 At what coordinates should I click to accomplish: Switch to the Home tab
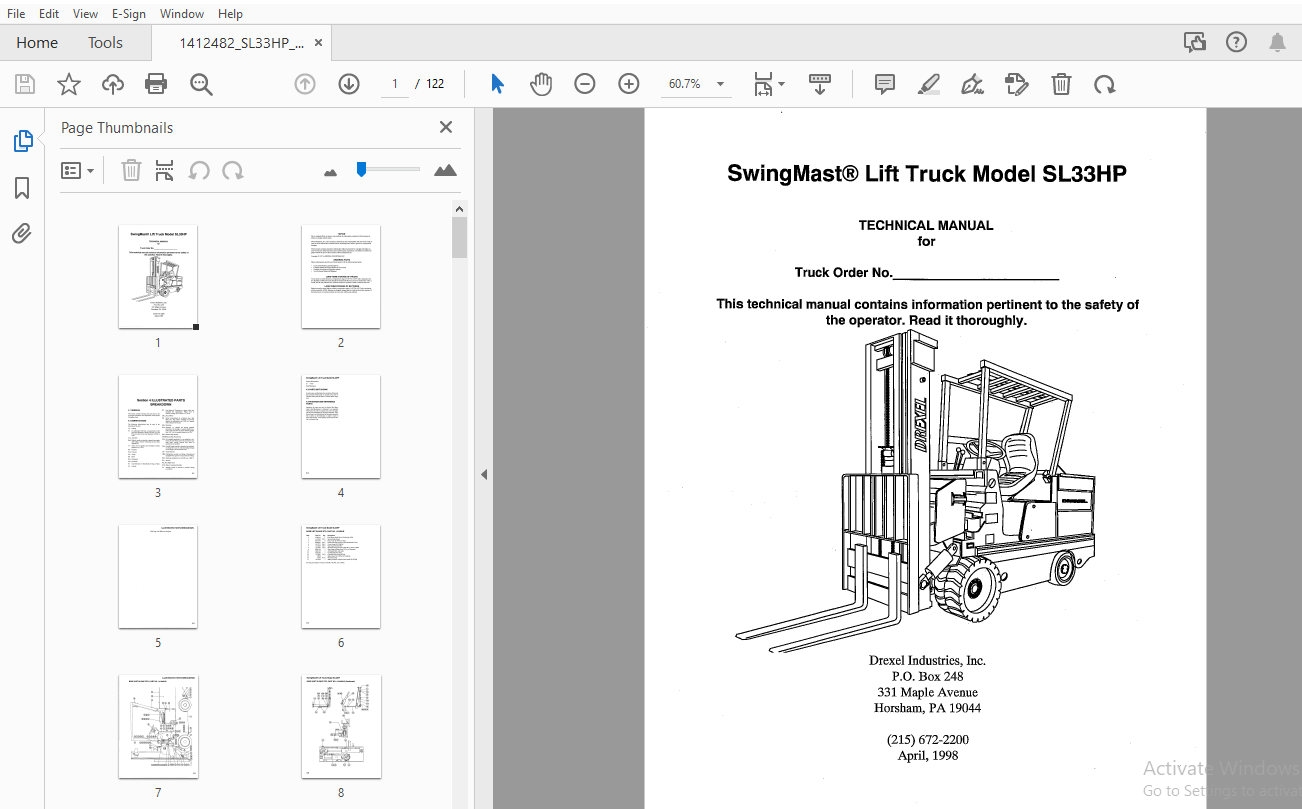click(x=37, y=42)
